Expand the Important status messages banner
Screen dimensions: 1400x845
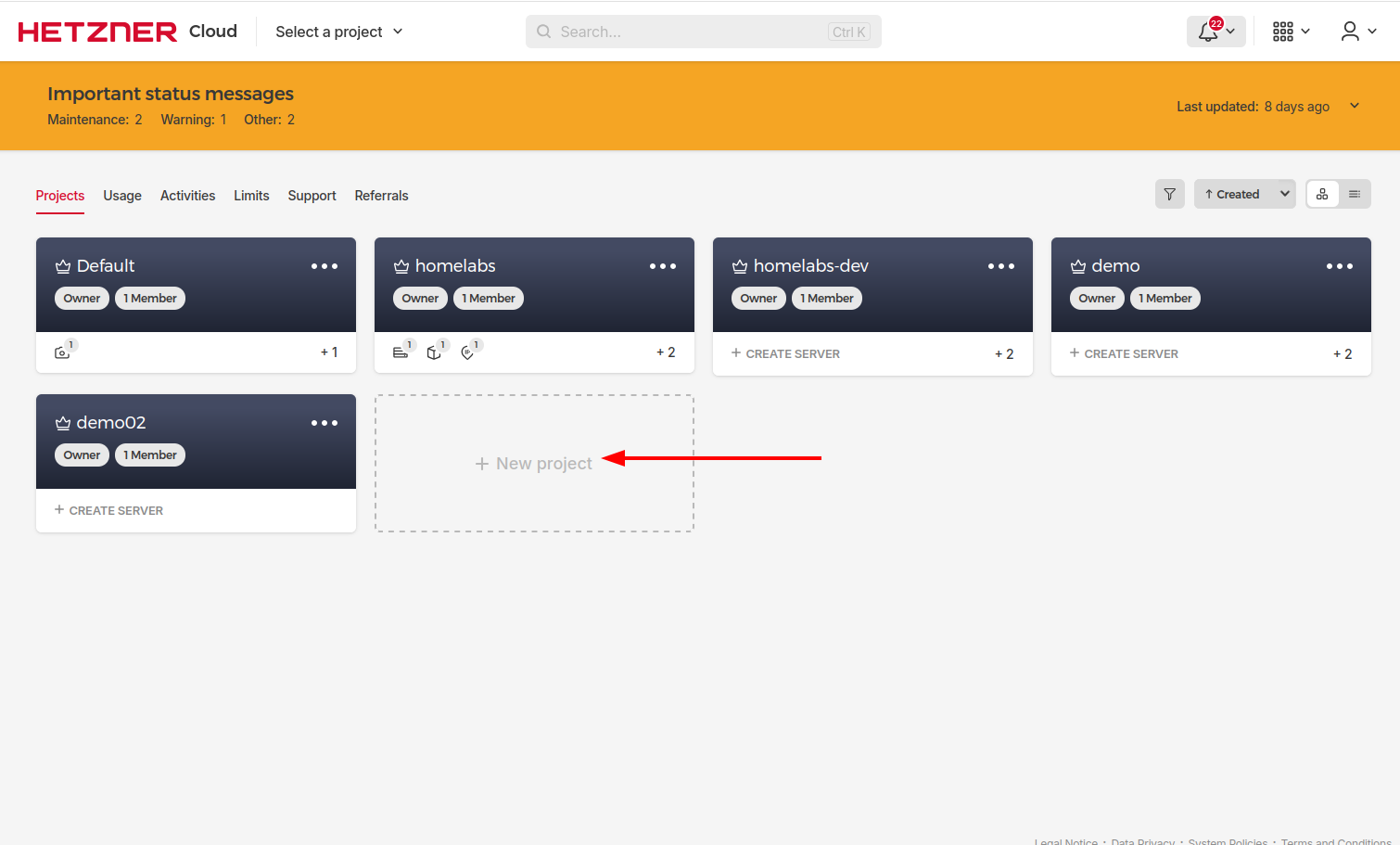pos(1355,106)
